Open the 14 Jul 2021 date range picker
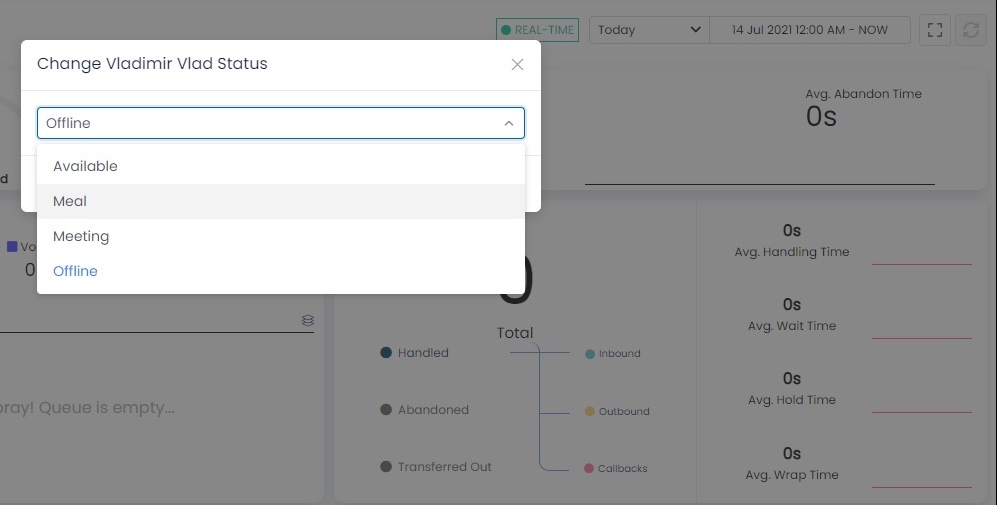Viewport: 997px width, 505px height. point(809,30)
